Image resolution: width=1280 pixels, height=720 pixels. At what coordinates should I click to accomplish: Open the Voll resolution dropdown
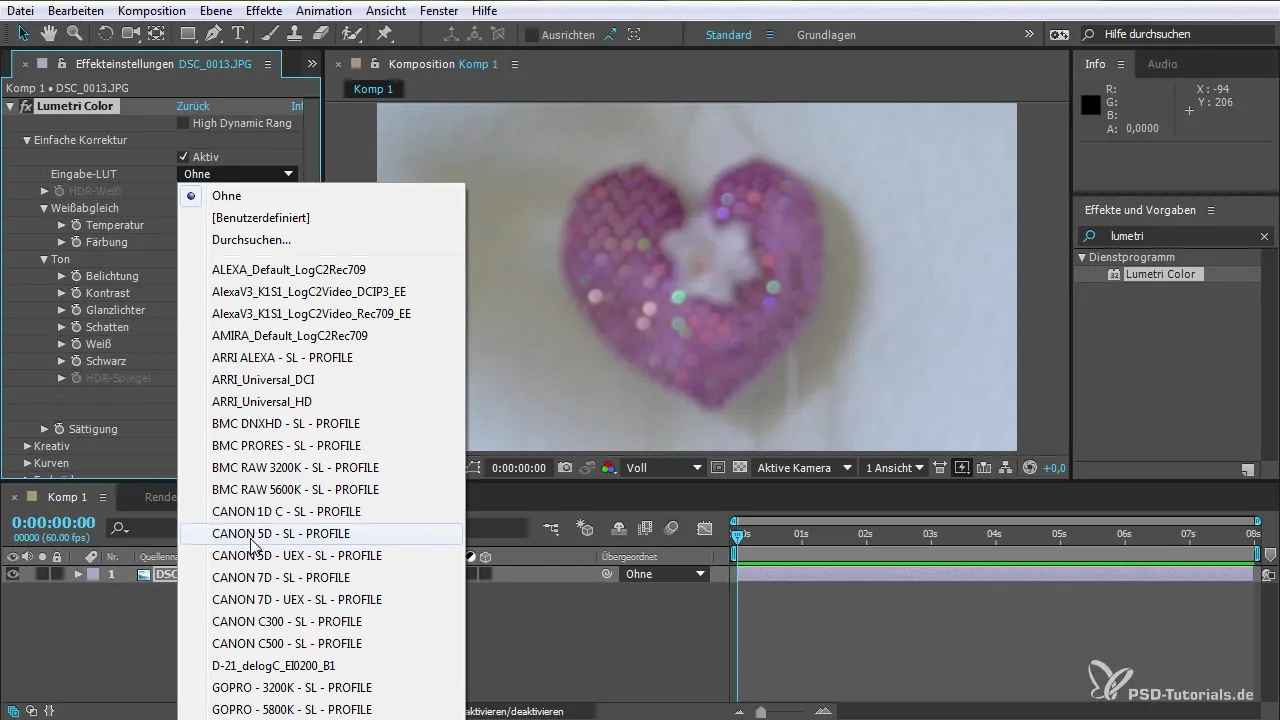[x=664, y=468]
